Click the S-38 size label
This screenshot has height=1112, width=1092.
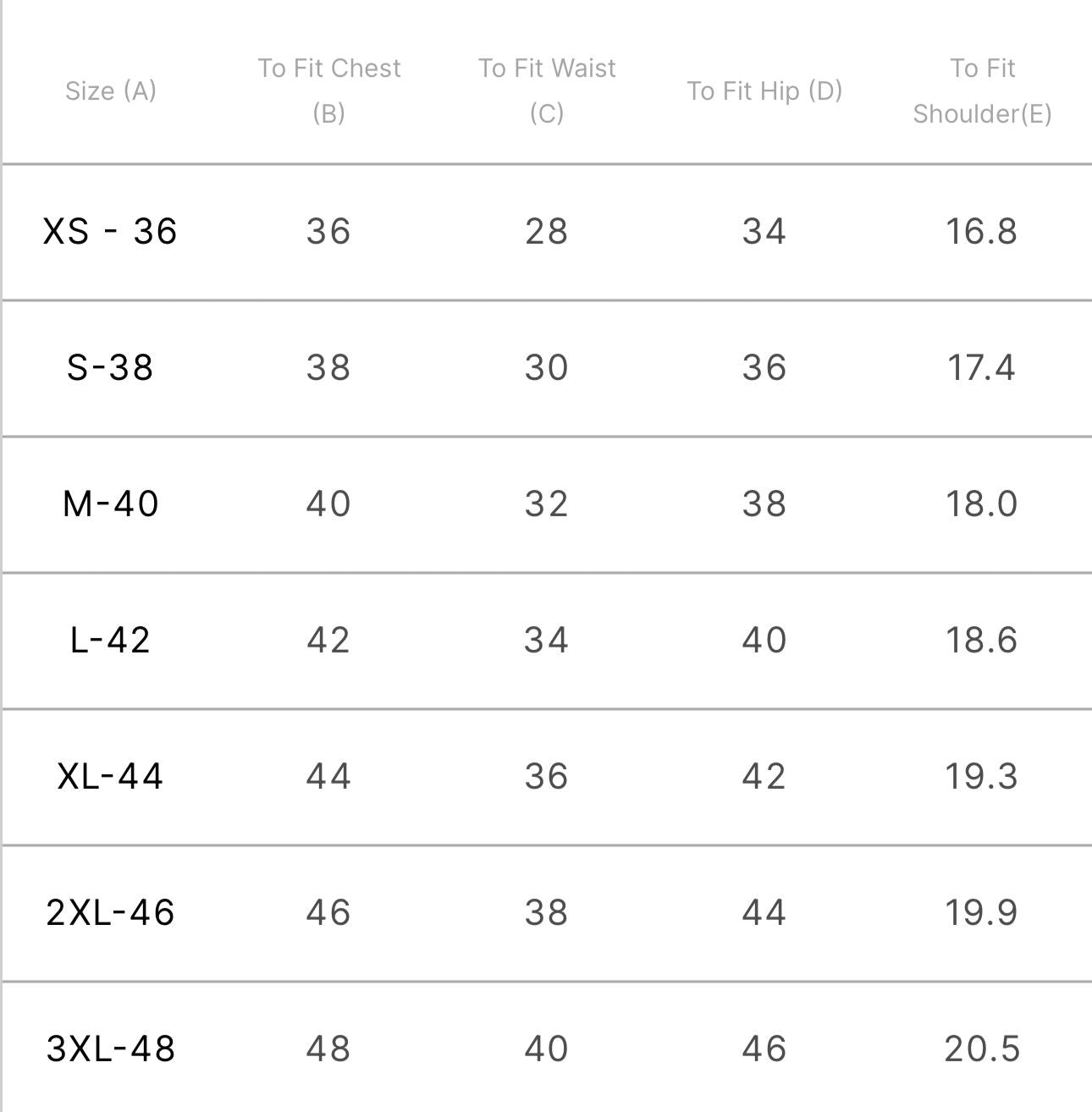[110, 367]
